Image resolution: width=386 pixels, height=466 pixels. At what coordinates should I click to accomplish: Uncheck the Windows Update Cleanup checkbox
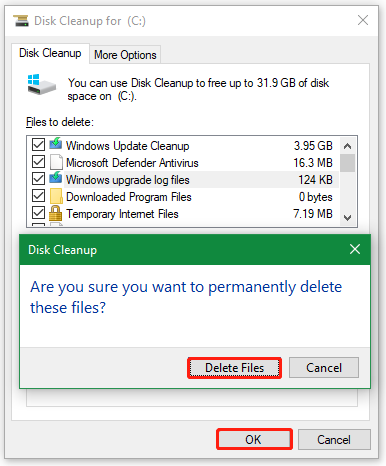click(x=38, y=145)
